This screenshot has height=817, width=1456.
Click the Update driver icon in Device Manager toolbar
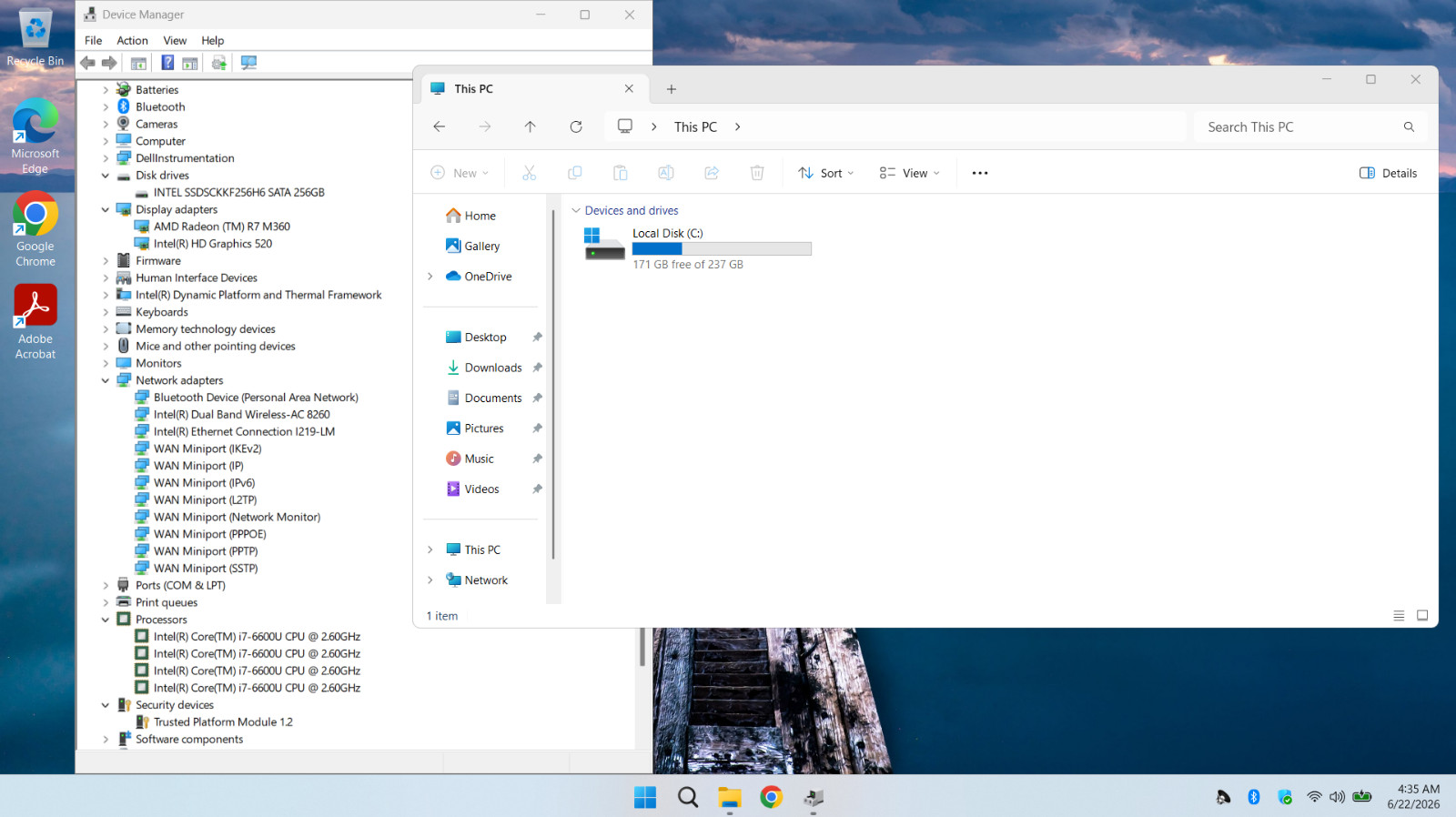[x=219, y=63]
